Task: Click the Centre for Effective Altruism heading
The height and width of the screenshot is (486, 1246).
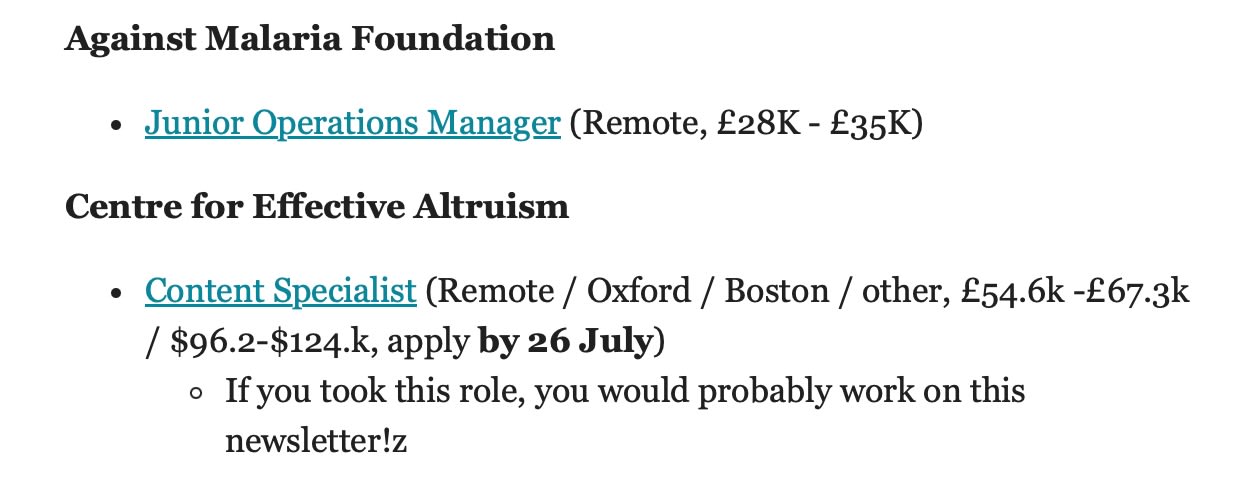Action: tap(316, 207)
